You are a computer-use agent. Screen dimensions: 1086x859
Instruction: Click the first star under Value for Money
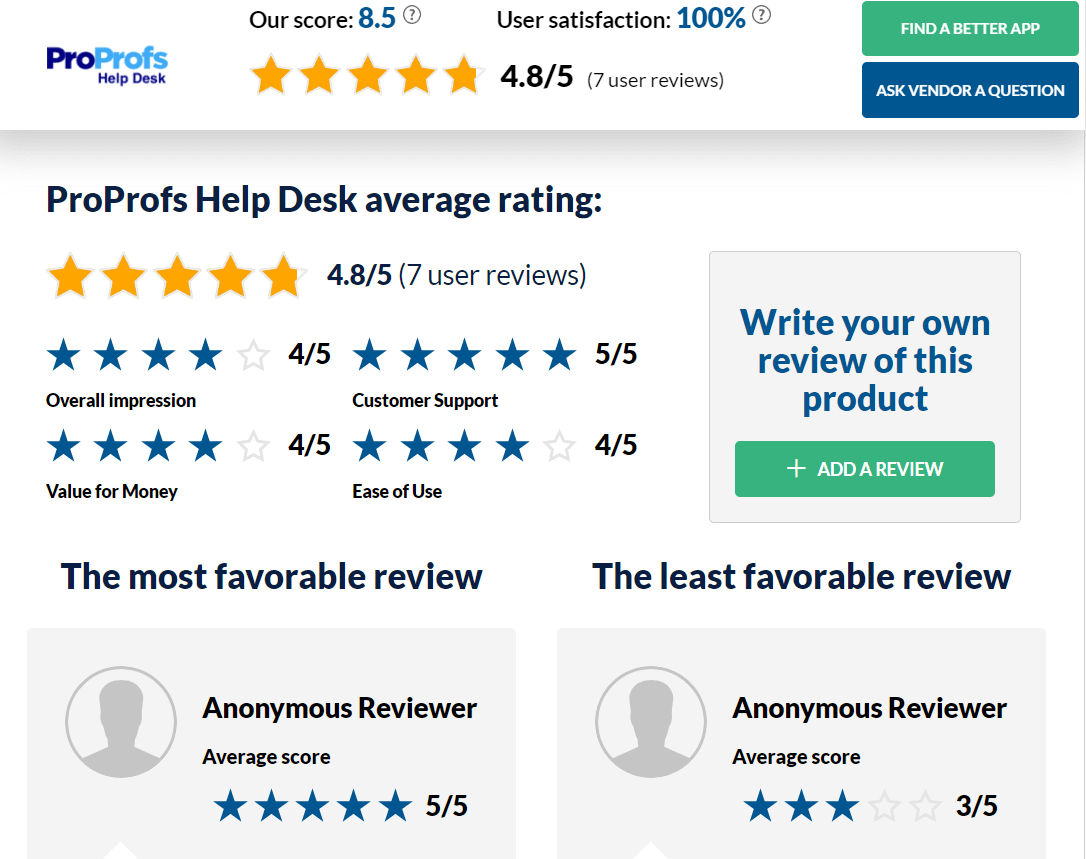pyautogui.click(x=63, y=446)
